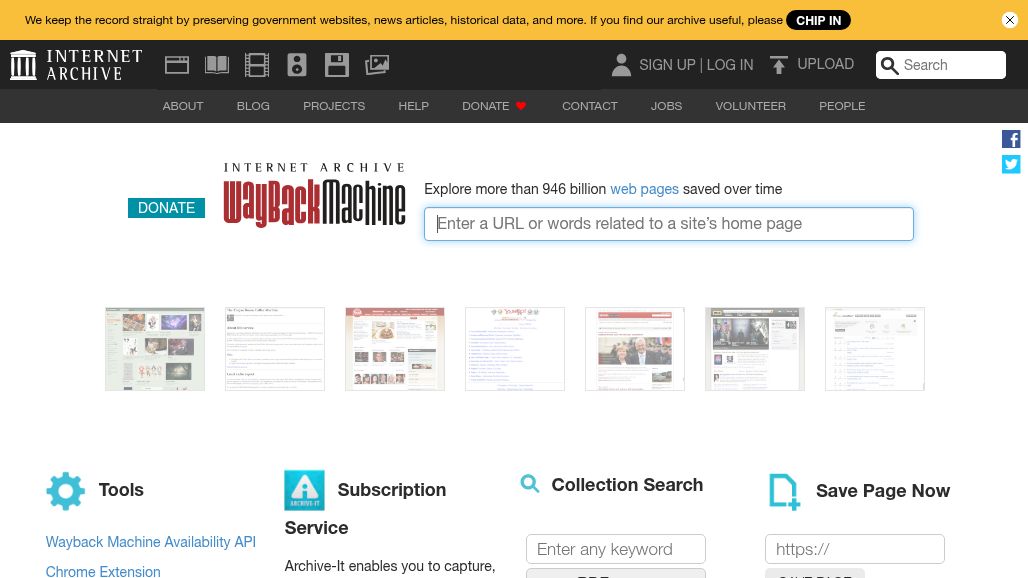Screen dimensions: 1028x578
Task: Click the Subscription Service heading
Action: tap(365, 509)
